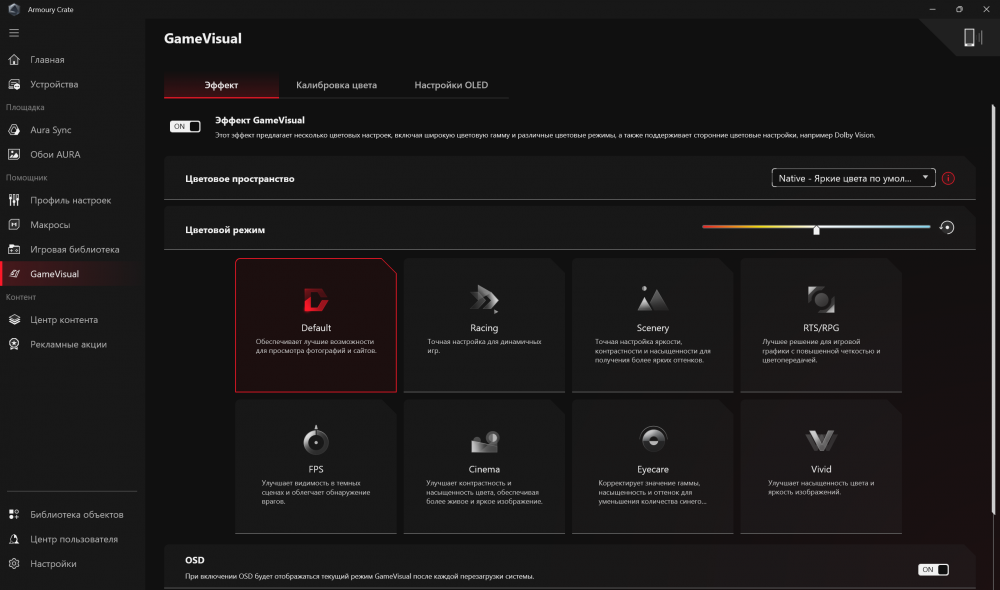Click the Racing mode arrows icon
The height and width of the screenshot is (590, 1000).
coord(484,299)
